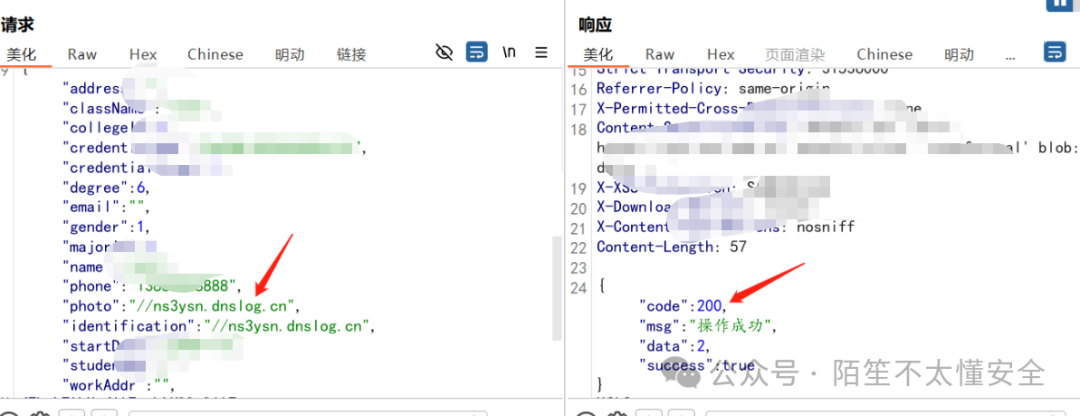This screenshot has height=416, width=1080.
Task: Click the "photo" dnslog.cn value line
Action: tap(182, 306)
